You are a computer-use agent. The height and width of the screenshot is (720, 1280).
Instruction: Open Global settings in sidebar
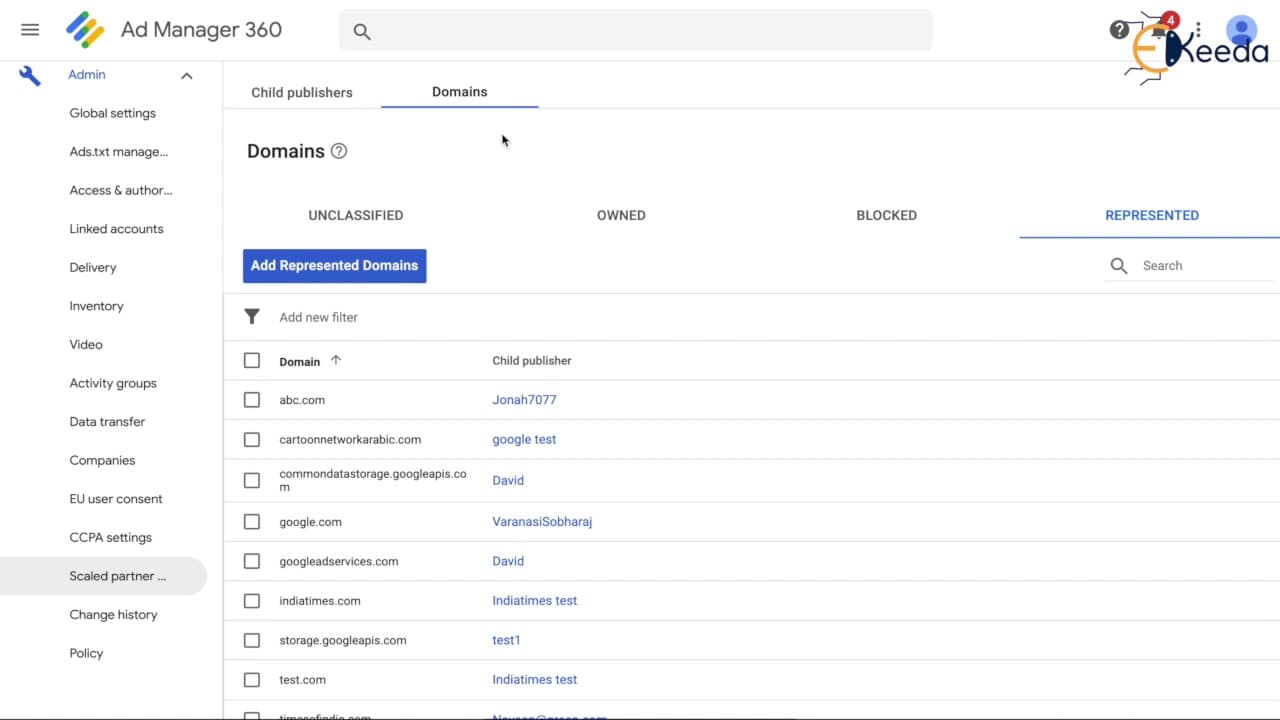113,113
